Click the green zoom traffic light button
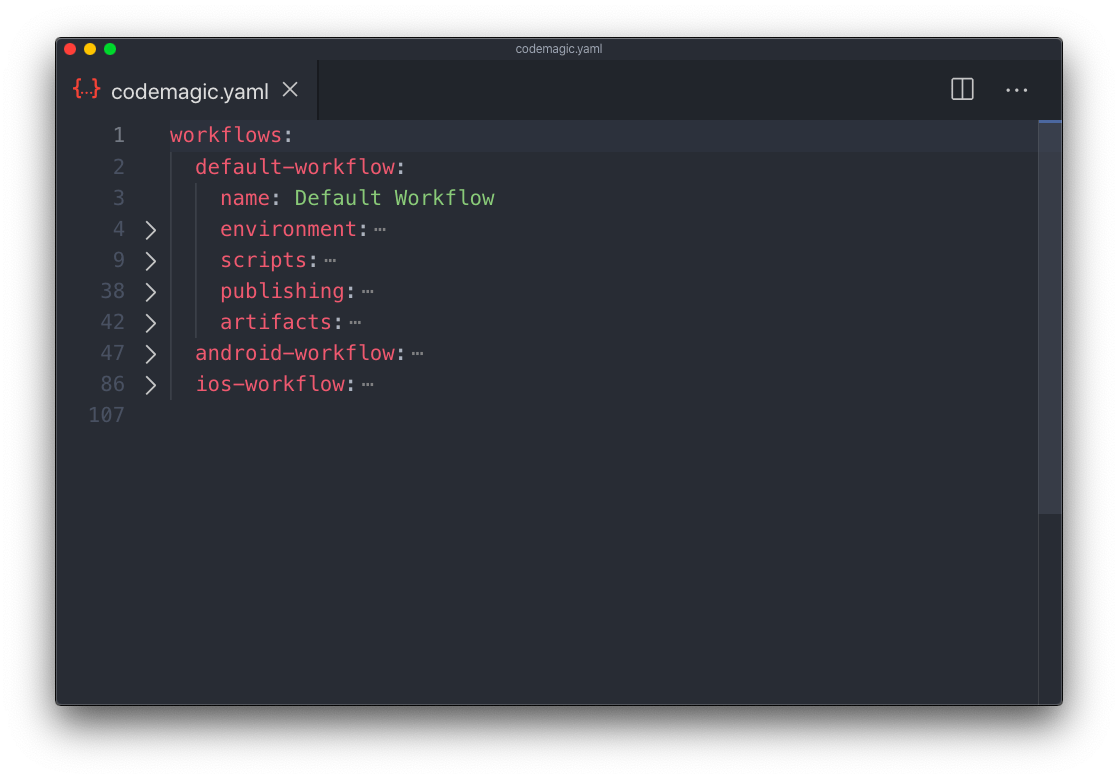This screenshot has width=1118, height=779. (110, 48)
